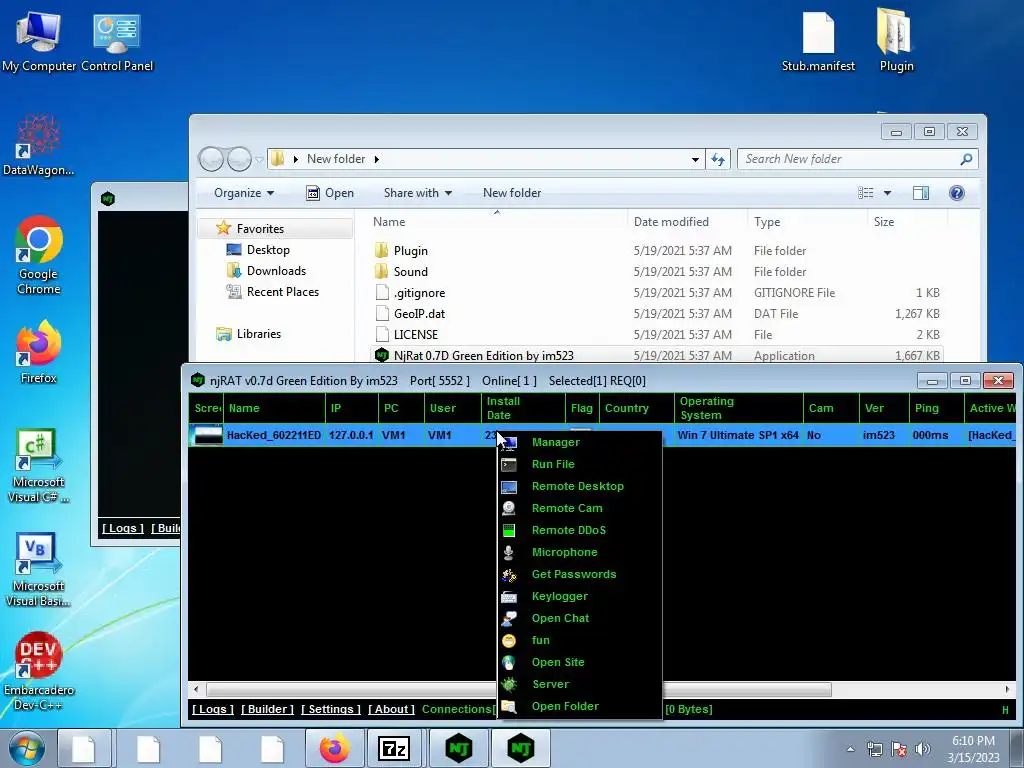Click Action Center flag in tray

click(899, 749)
